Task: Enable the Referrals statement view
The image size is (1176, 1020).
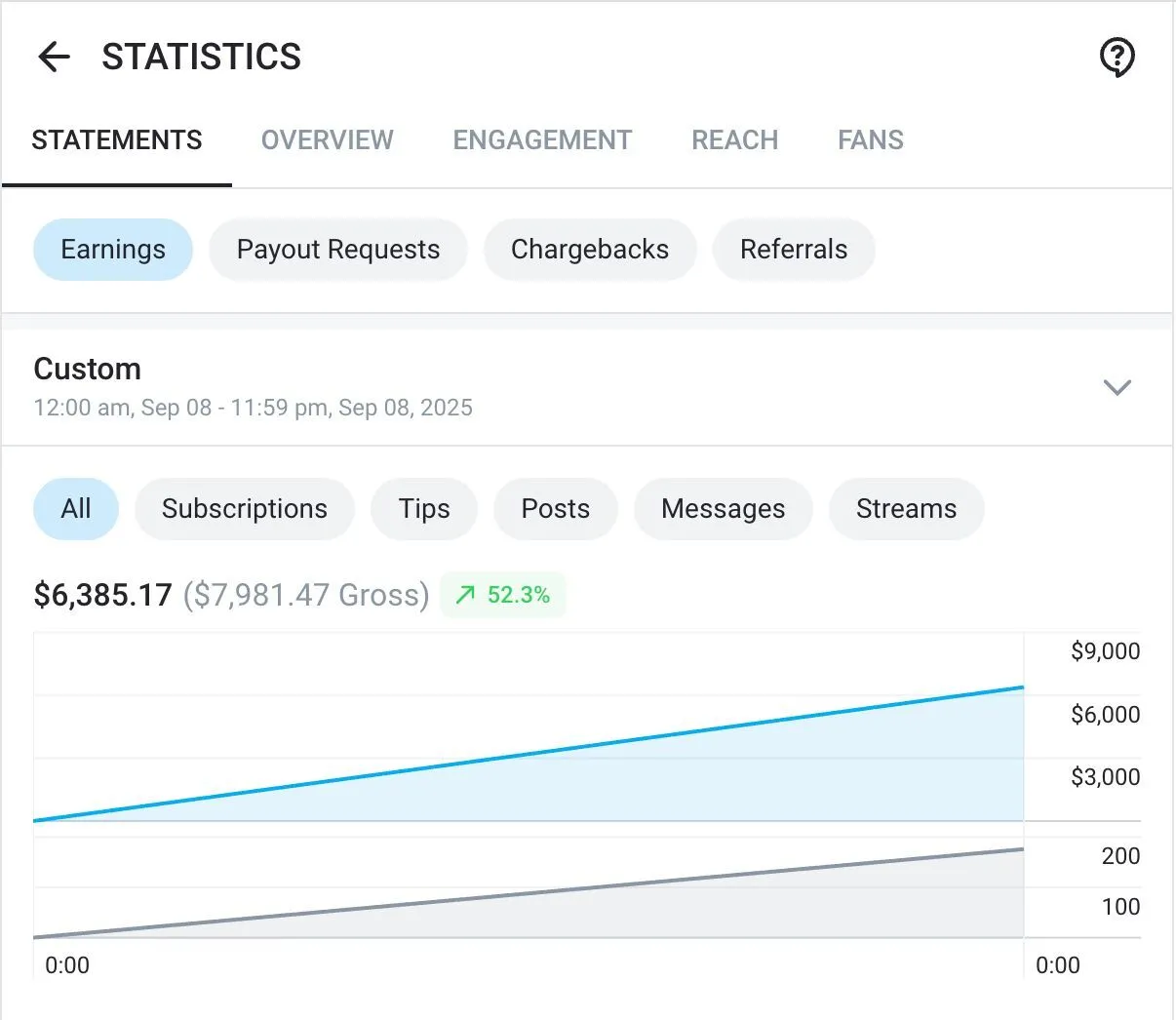Action: pyautogui.click(x=794, y=250)
